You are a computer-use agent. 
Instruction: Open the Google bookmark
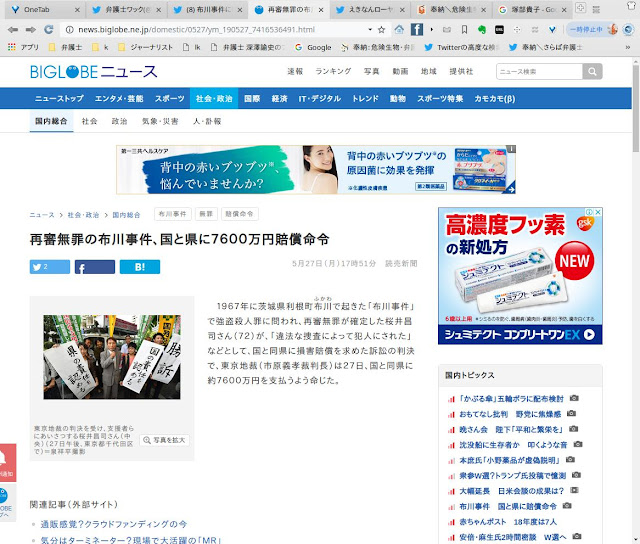(x=313, y=47)
